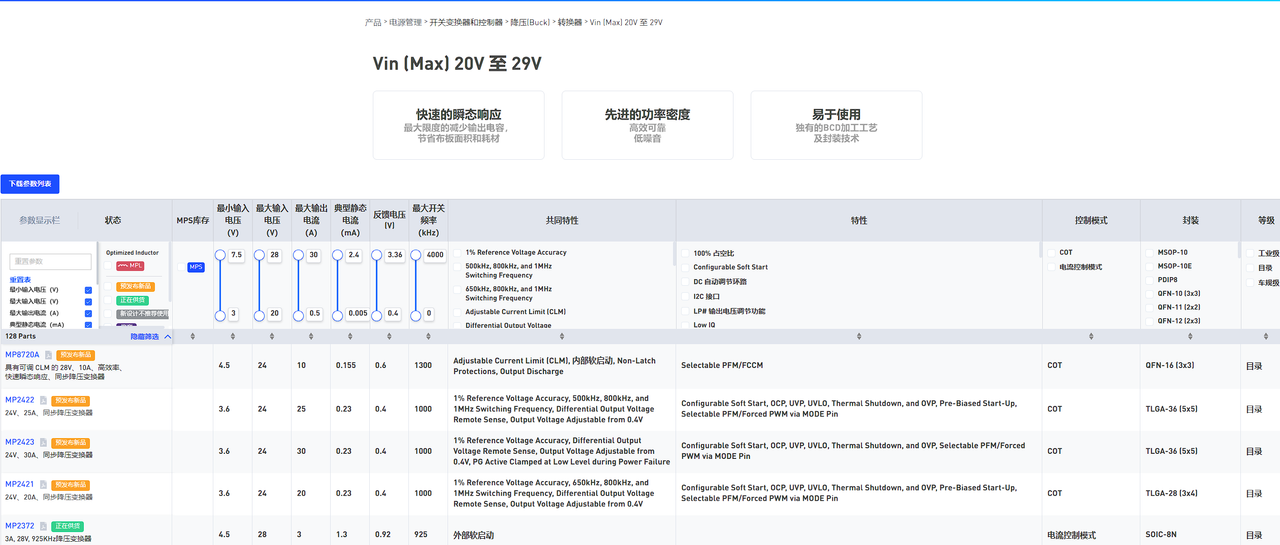Tick PDIP8 package checkbox
The image size is (1280, 545).
[1150, 280]
